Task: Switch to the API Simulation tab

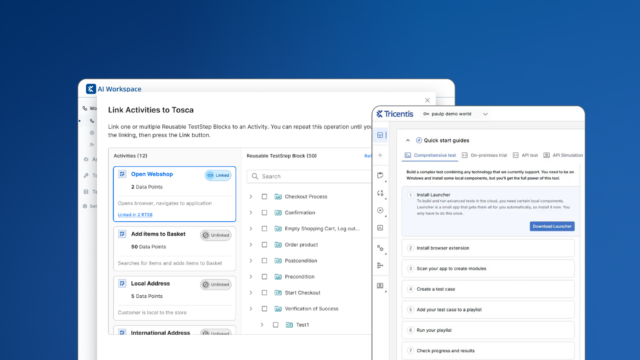Action: [x=563, y=155]
